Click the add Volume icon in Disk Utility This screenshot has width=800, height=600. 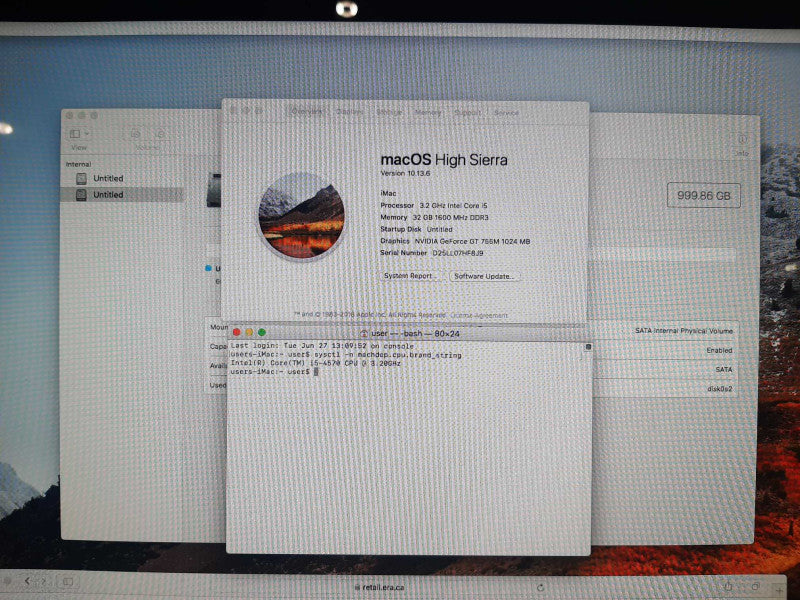tap(136, 134)
